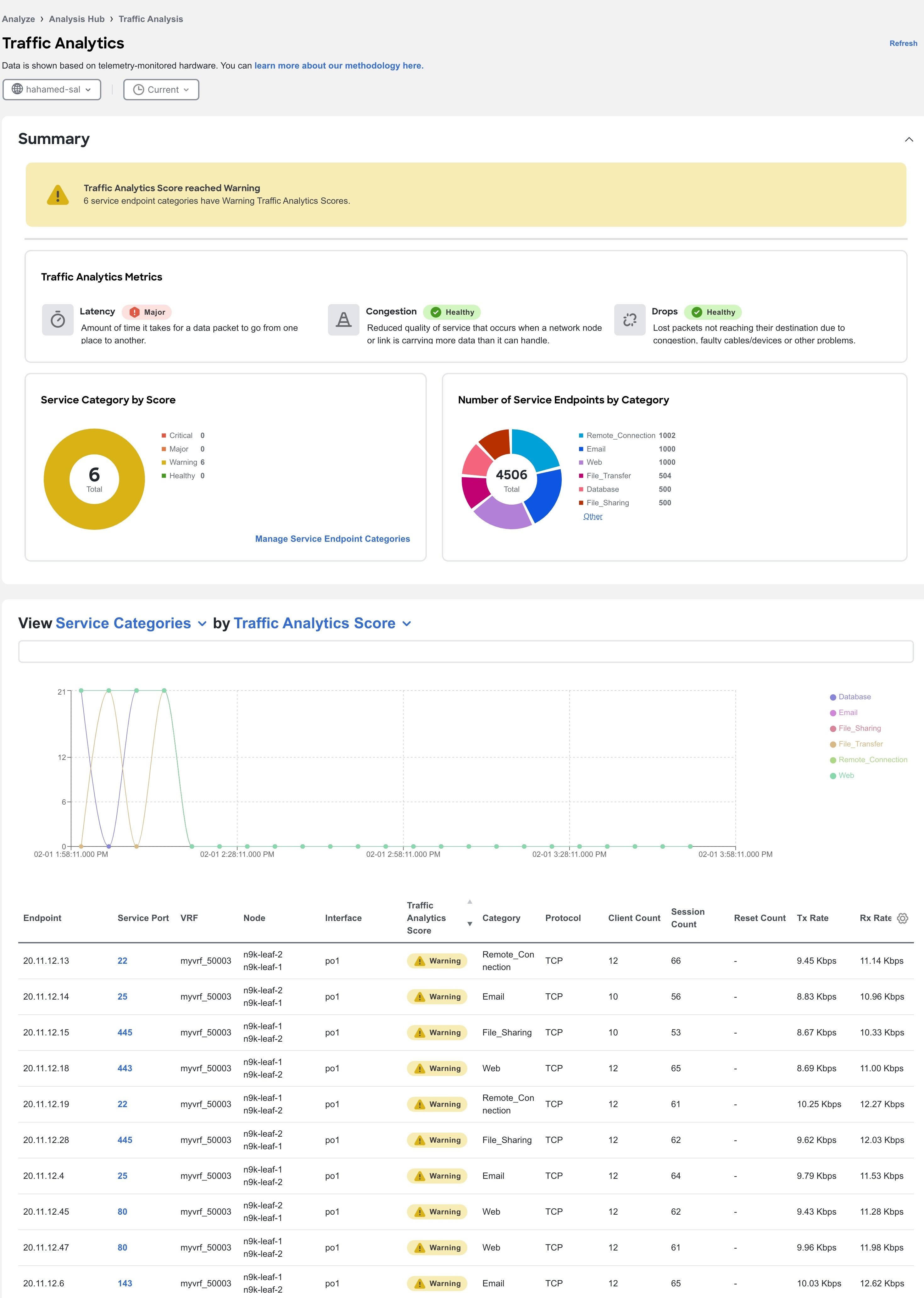The height and width of the screenshot is (1298, 924).
Task: Open the hahamed-sal site dropdown
Action: coord(52,89)
